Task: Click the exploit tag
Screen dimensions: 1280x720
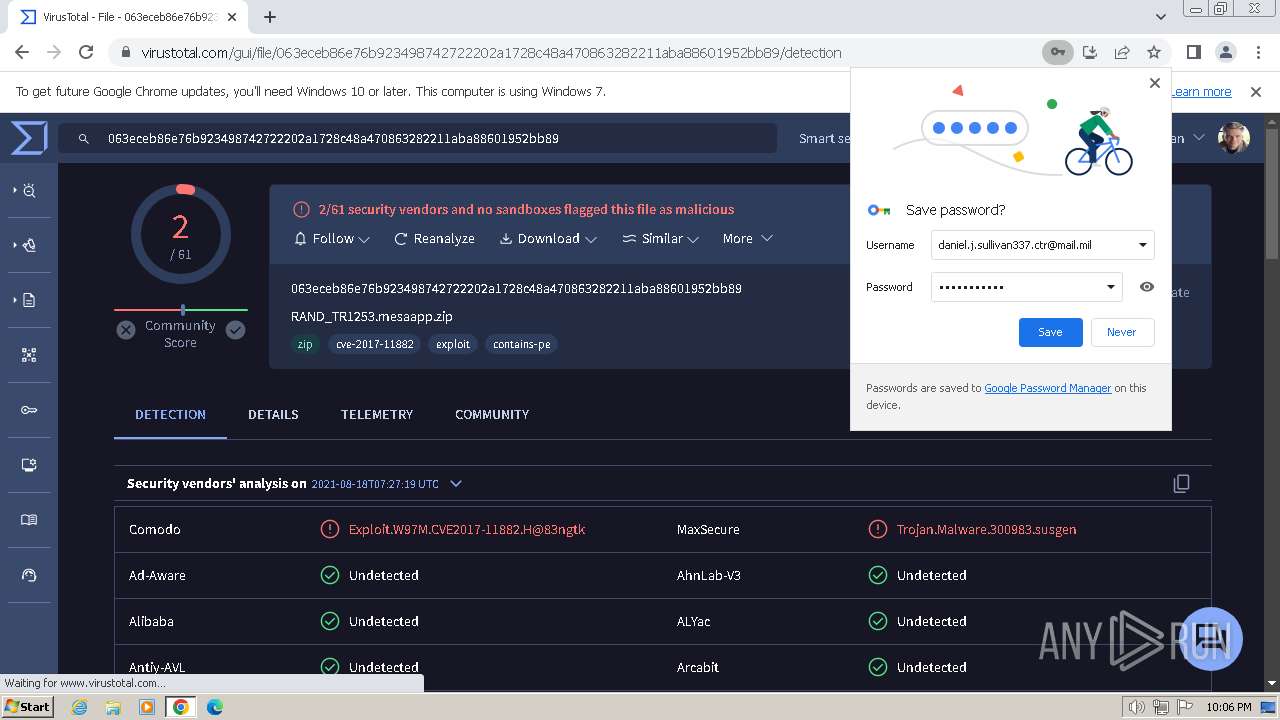Action: click(x=453, y=344)
